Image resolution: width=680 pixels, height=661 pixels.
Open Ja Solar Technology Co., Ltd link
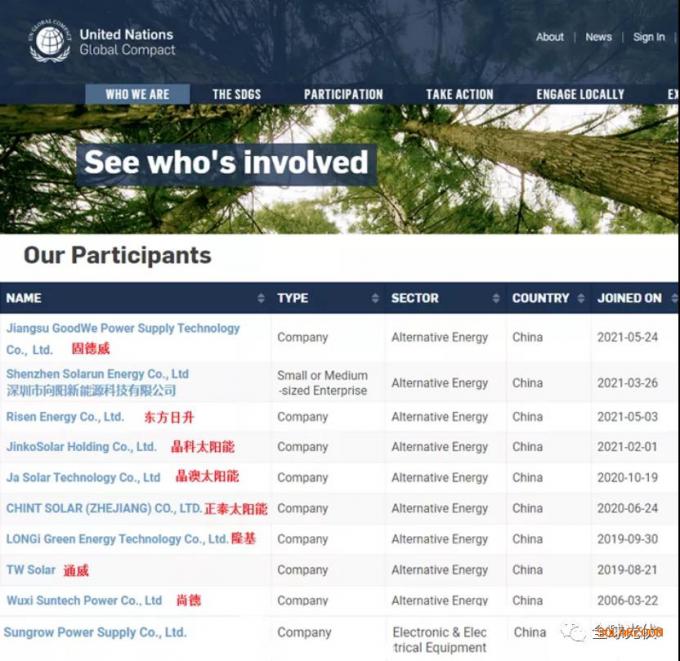[83, 478]
